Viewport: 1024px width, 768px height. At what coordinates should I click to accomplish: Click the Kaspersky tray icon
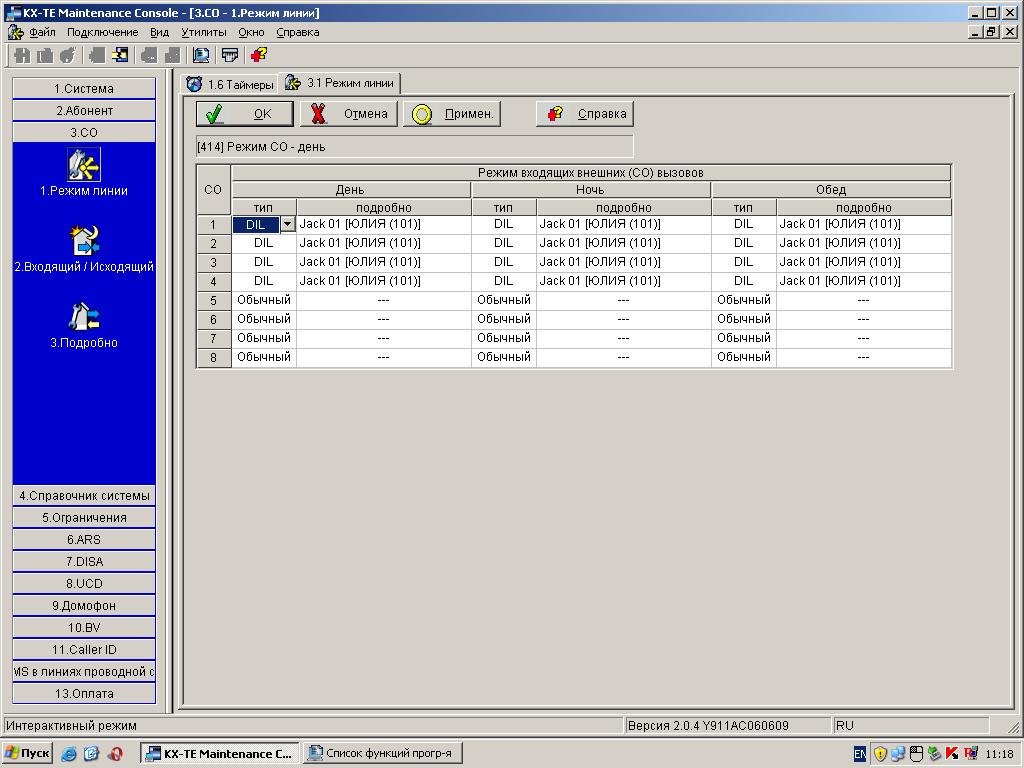[952, 754]
